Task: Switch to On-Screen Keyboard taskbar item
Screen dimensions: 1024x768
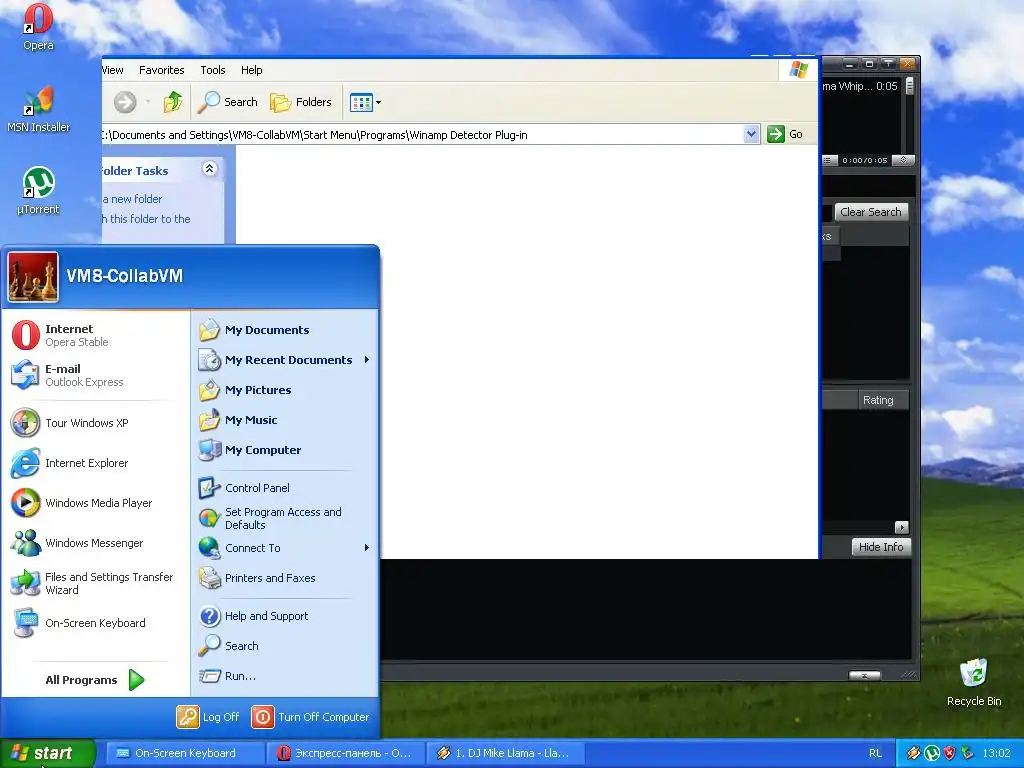Action: coord(184,753)
